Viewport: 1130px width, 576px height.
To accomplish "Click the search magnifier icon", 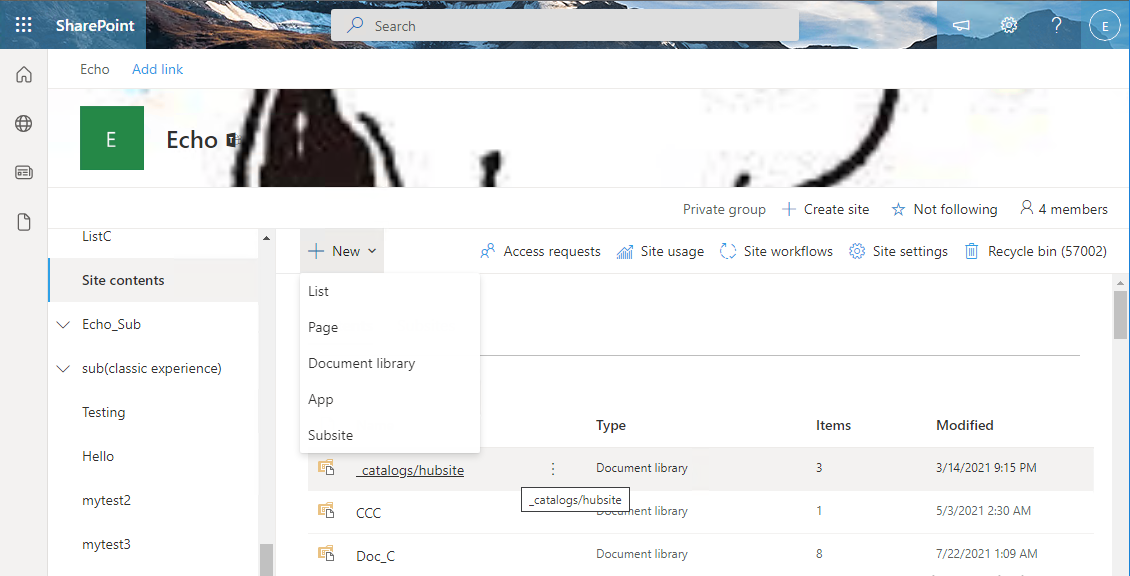I will (355, 26).
